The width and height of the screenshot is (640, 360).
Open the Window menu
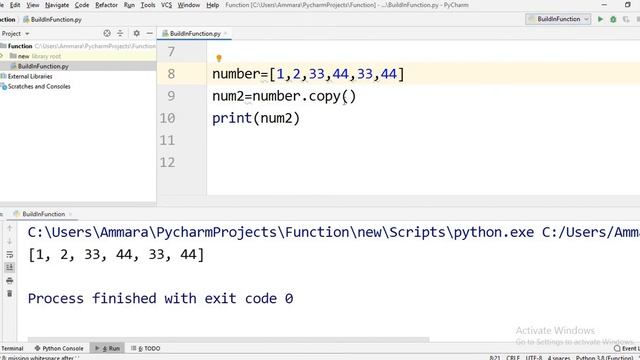click(x=189, y=5)
